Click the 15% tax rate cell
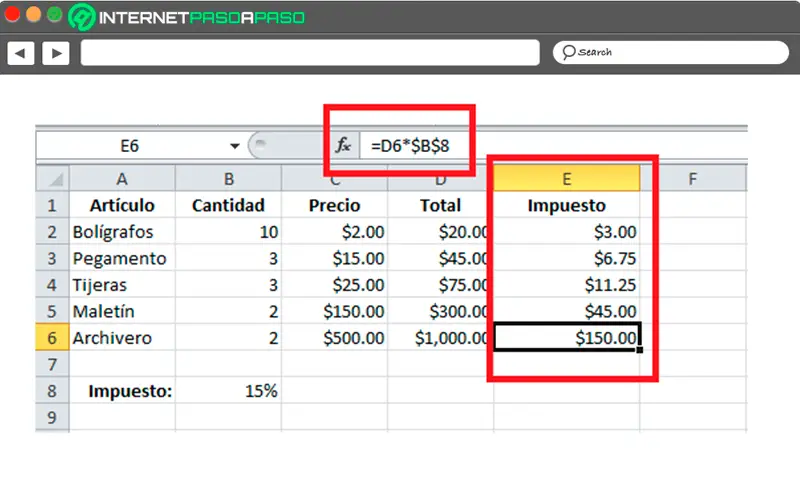This screenshot has width=800, height=500. pyautogui.click(x=229, y=391)
